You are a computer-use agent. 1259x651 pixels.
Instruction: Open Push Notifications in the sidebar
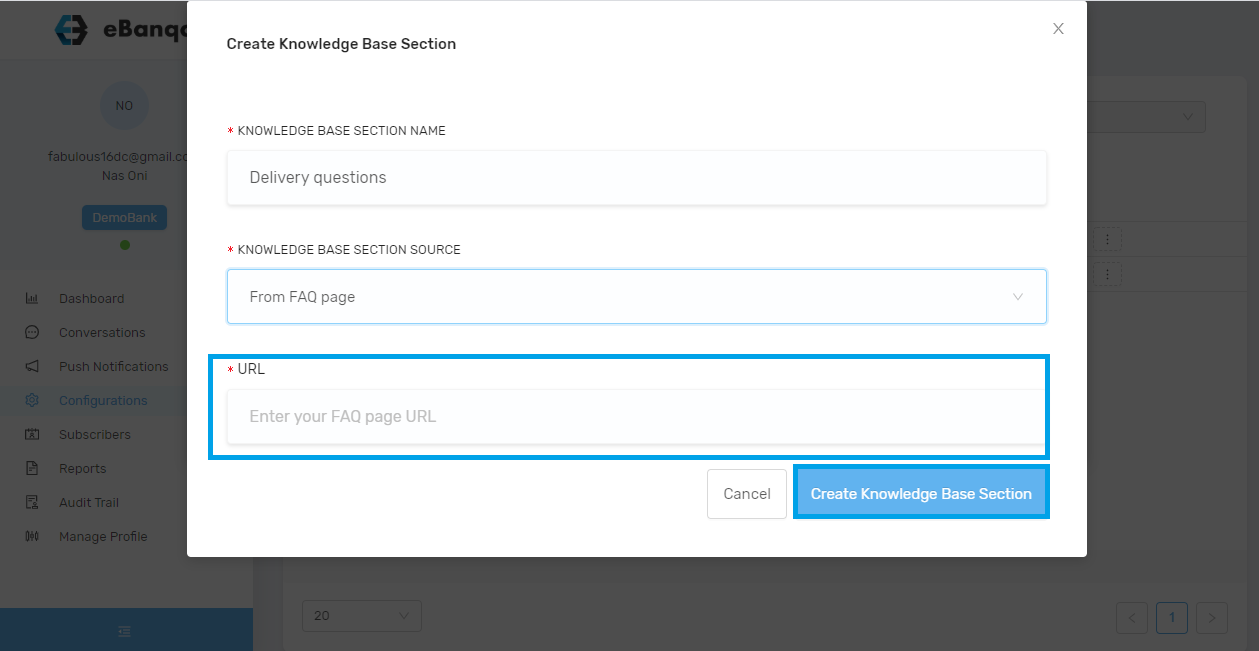pos(113,366)
